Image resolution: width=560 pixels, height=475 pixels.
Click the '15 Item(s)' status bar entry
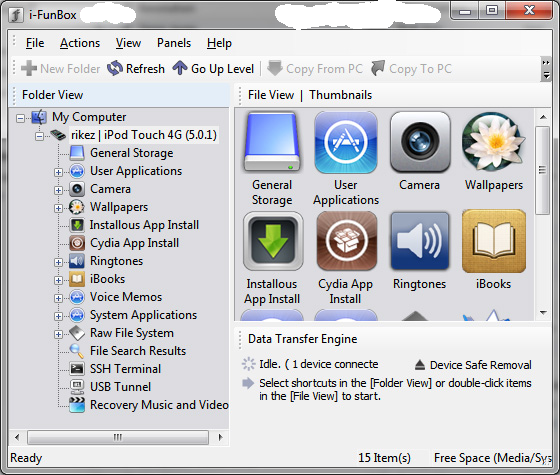coord(384,458)
